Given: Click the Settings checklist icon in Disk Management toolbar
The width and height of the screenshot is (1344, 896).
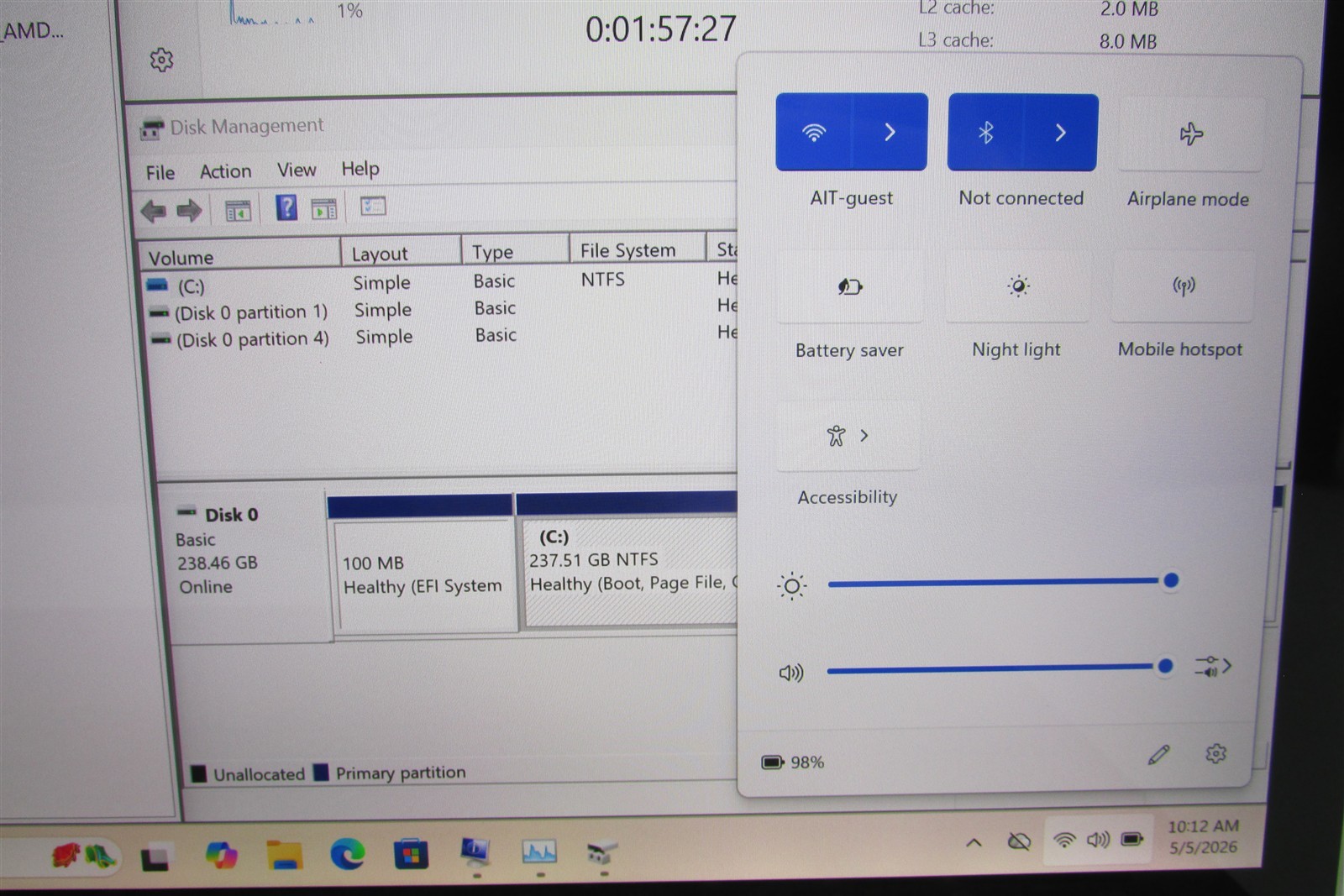Looking at the screenshot, I should pos(373,206).
